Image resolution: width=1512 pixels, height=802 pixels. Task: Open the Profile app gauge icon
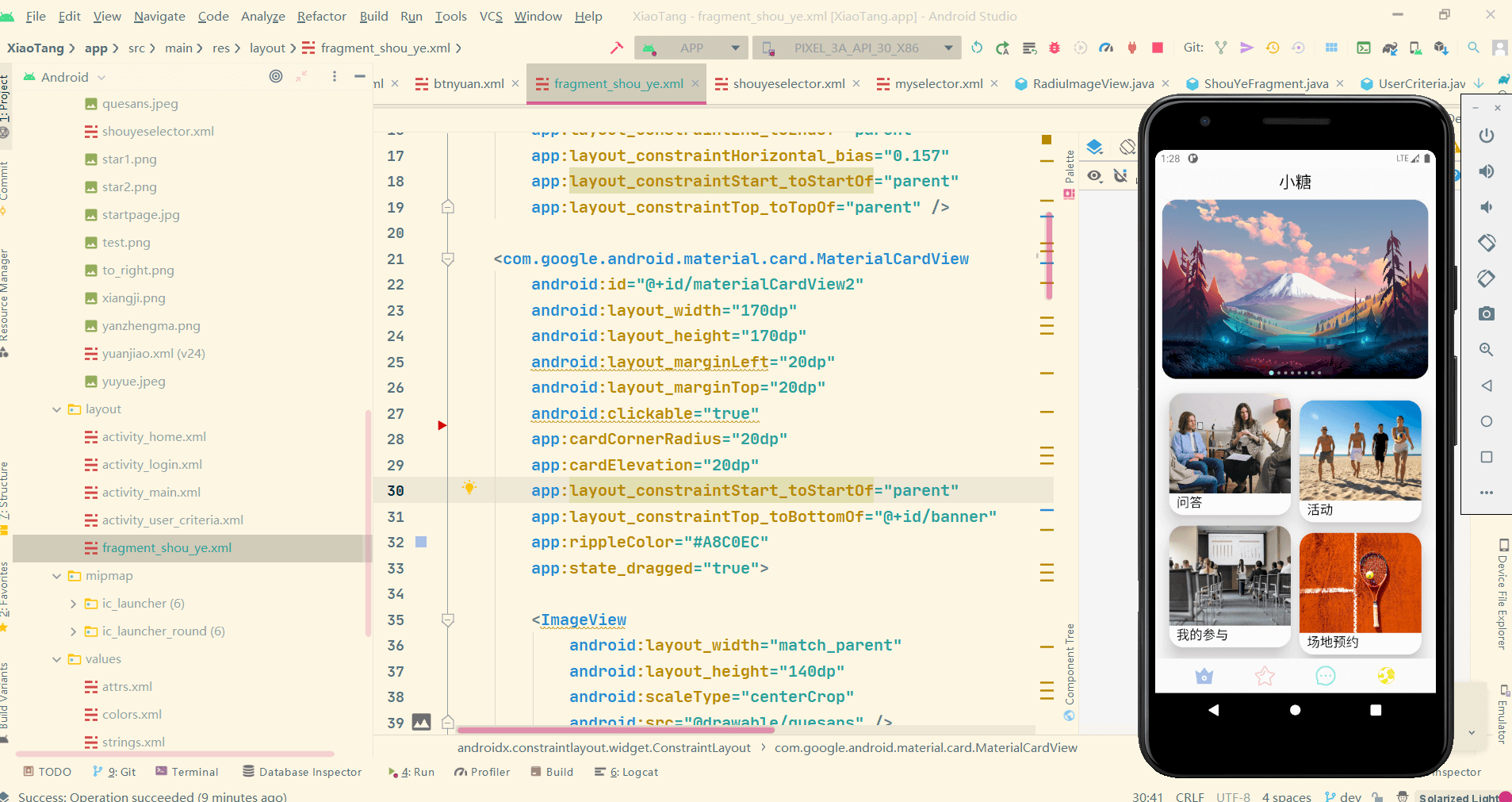coord(1106,48)
